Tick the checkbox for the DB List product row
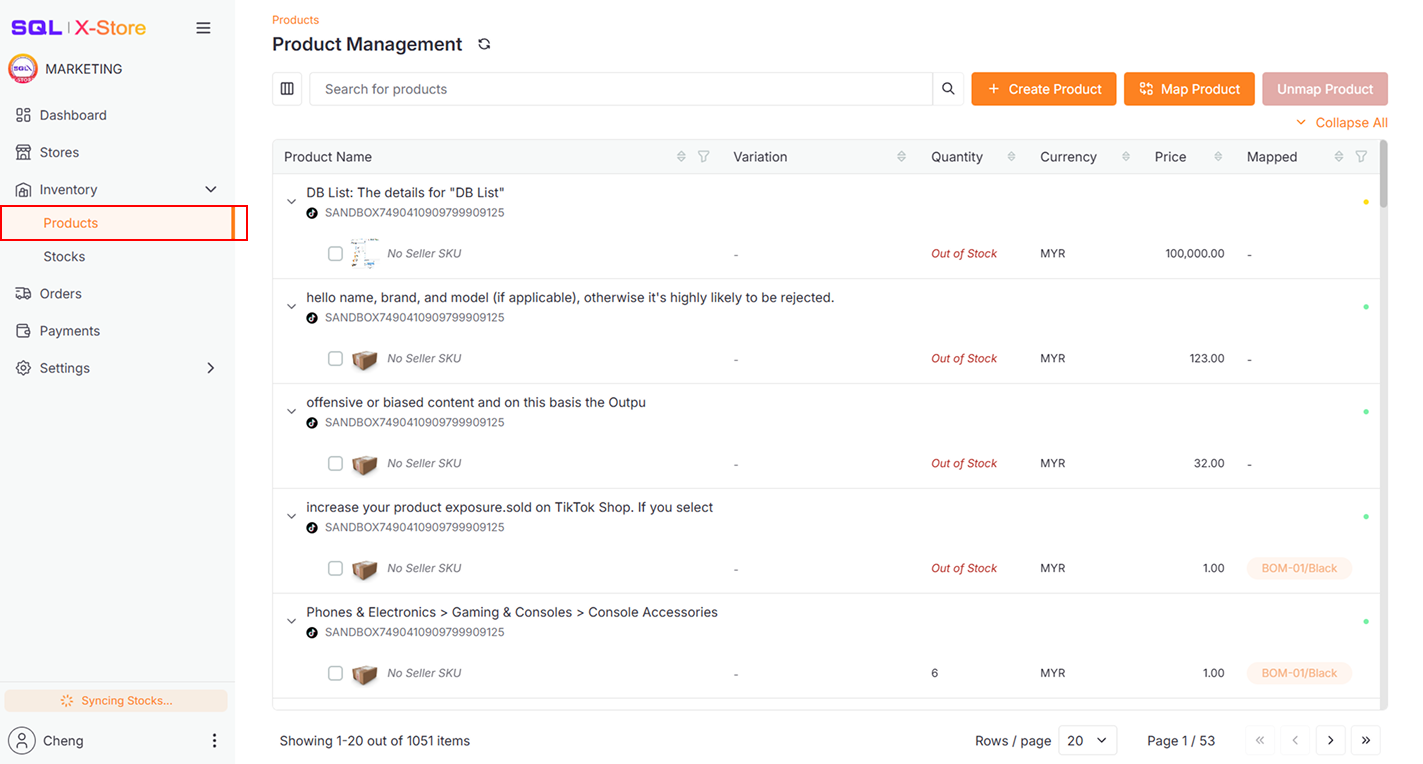 pyautogui.click(x=335, y=253)
